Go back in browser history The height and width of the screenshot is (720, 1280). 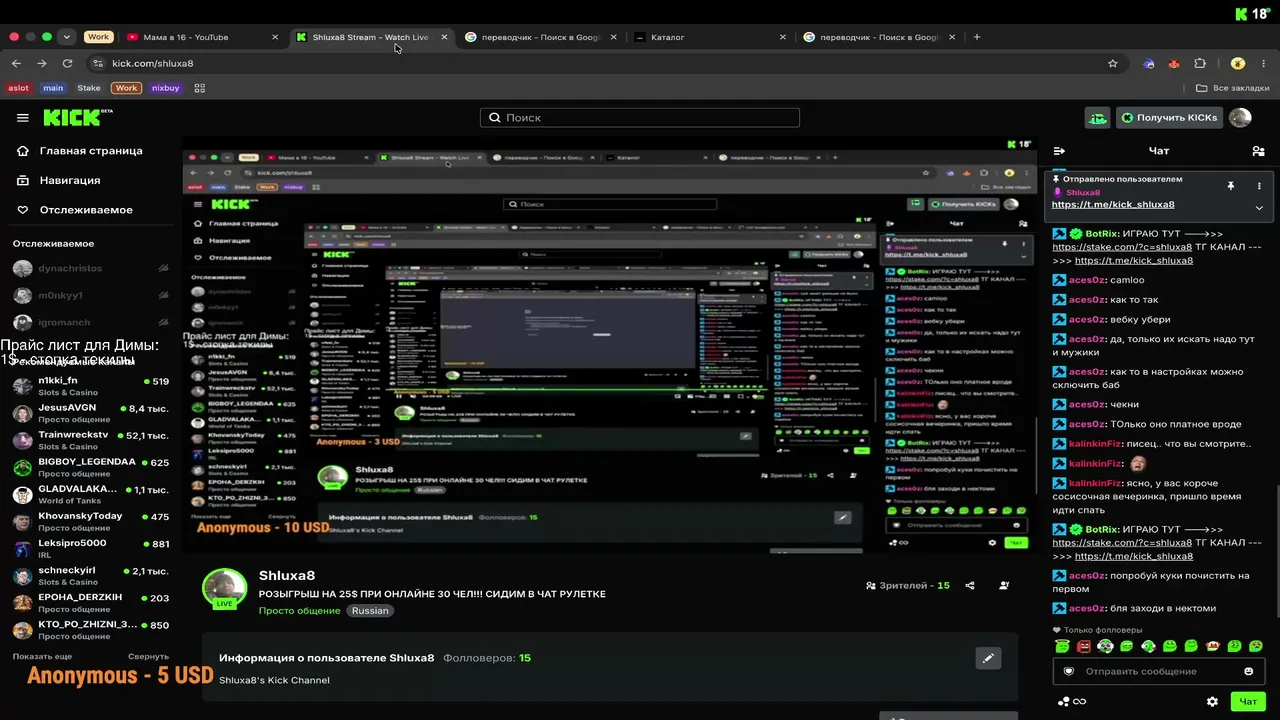coord(16,63)
